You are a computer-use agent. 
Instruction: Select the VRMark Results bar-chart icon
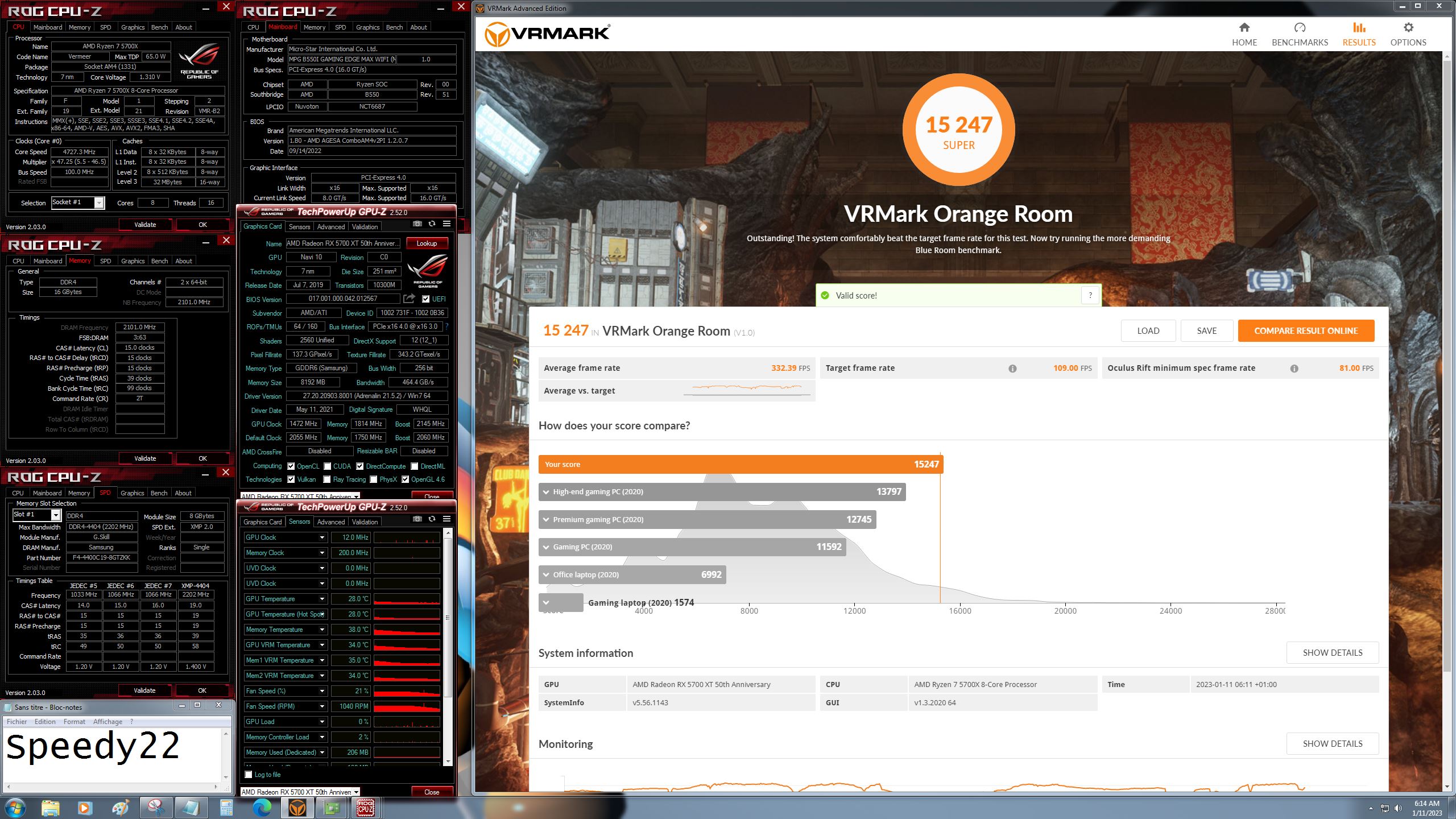pyautogui.click(x=1359, y=27)
